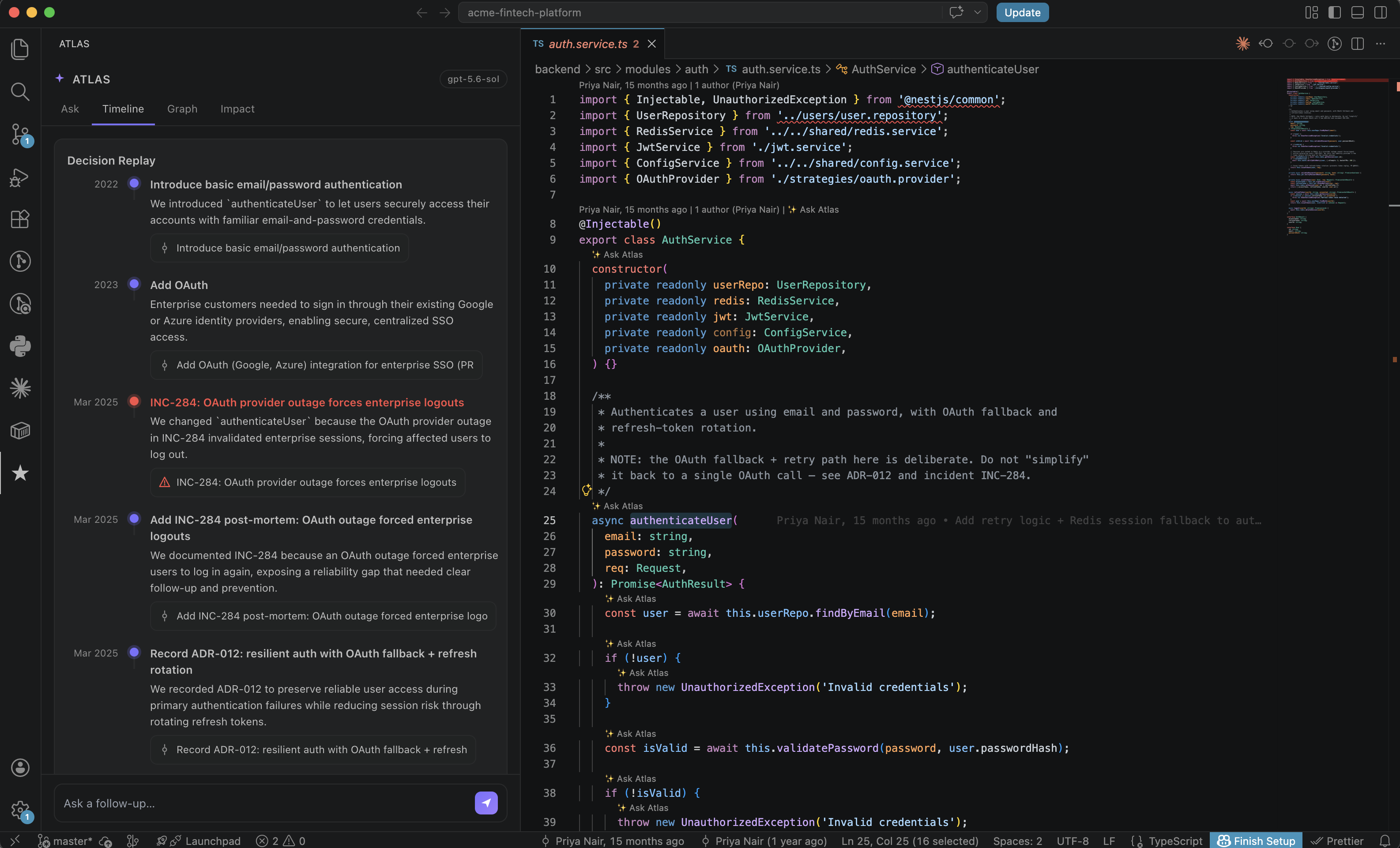Click Ask Atlas lens above the constructor
Screen dimensions: 1400x848
coord(617,255)
